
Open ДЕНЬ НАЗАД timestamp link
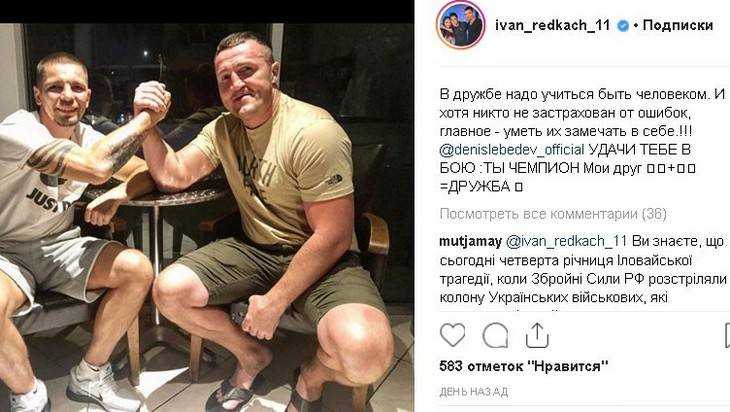tap(473, 392)
